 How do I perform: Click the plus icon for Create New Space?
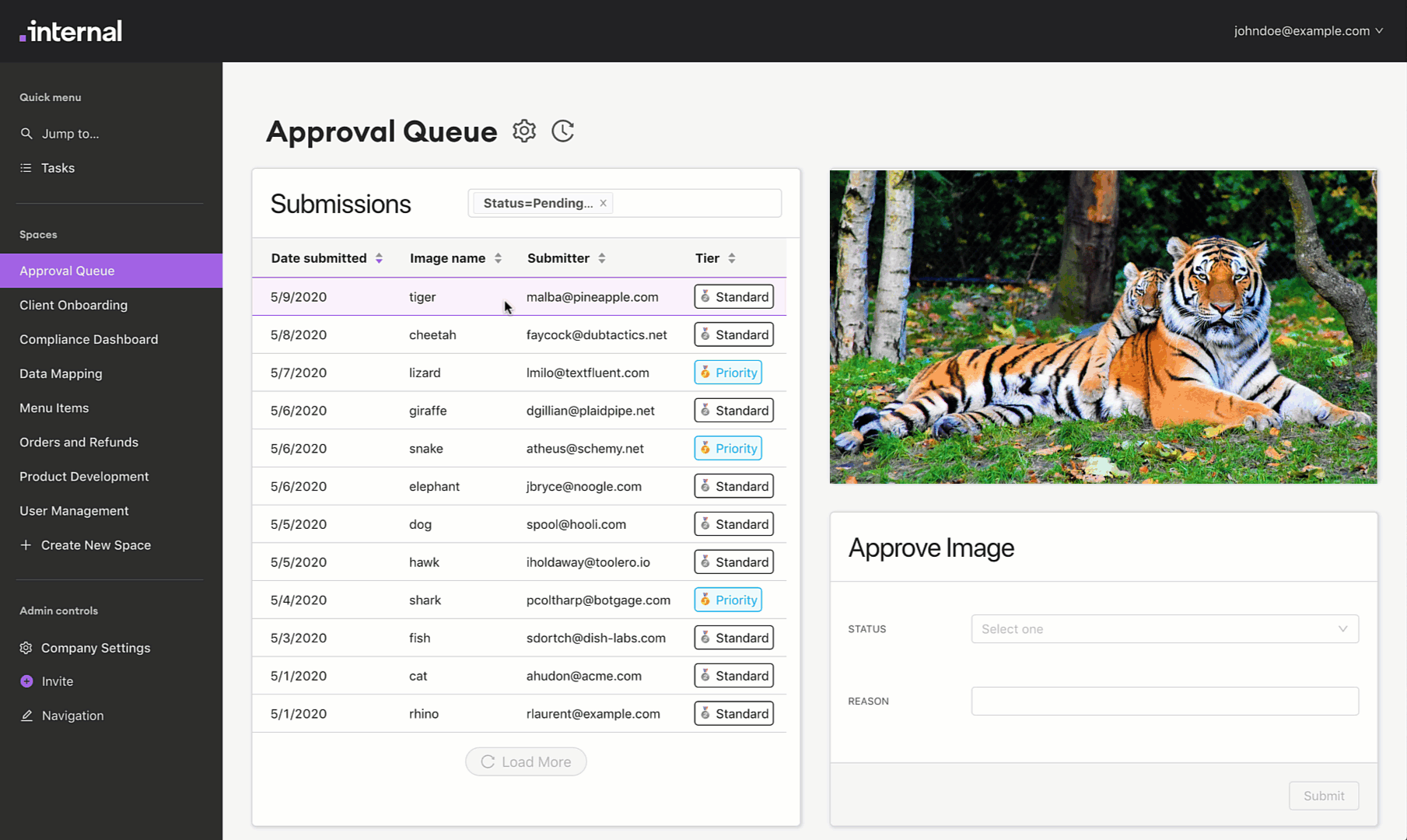tap(26, 545)
